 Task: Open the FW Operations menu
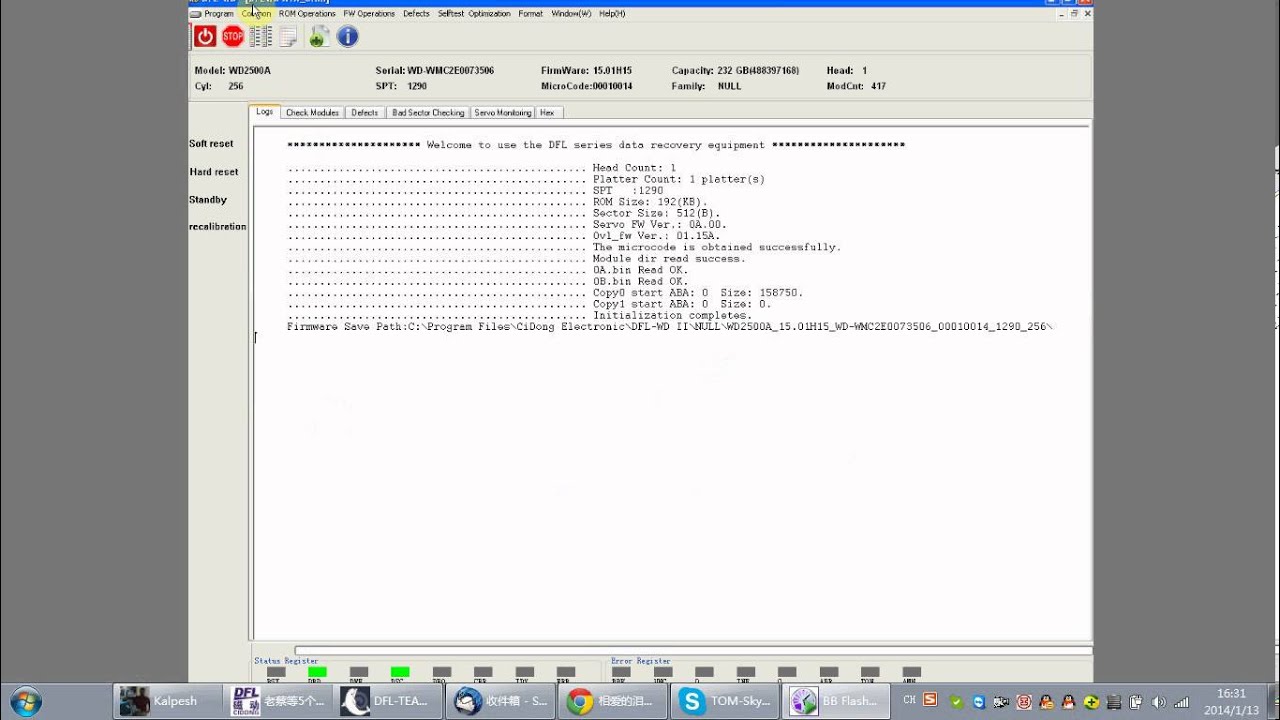369,14
